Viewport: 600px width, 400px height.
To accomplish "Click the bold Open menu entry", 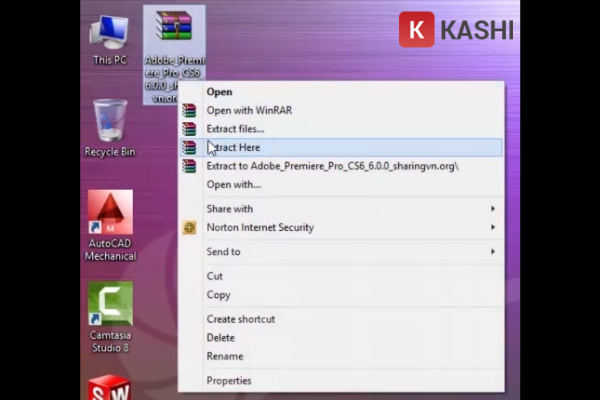I will tap(219, 92).
